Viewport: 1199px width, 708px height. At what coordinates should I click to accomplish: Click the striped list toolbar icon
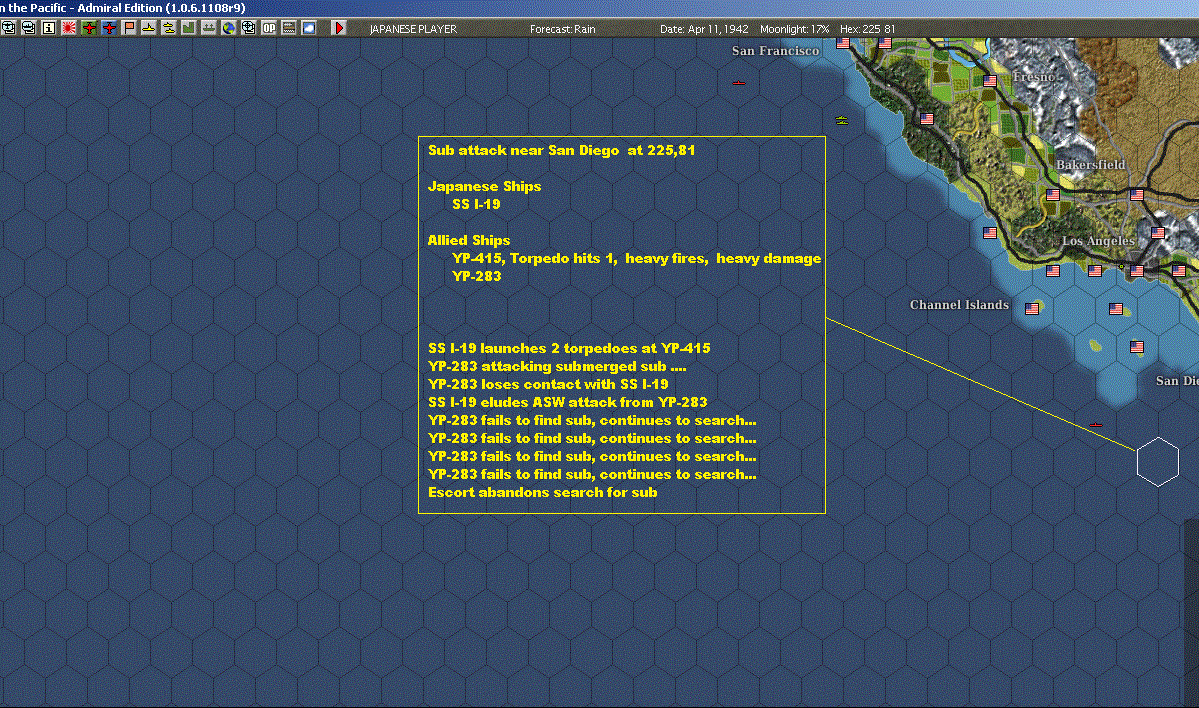[288, 28]
